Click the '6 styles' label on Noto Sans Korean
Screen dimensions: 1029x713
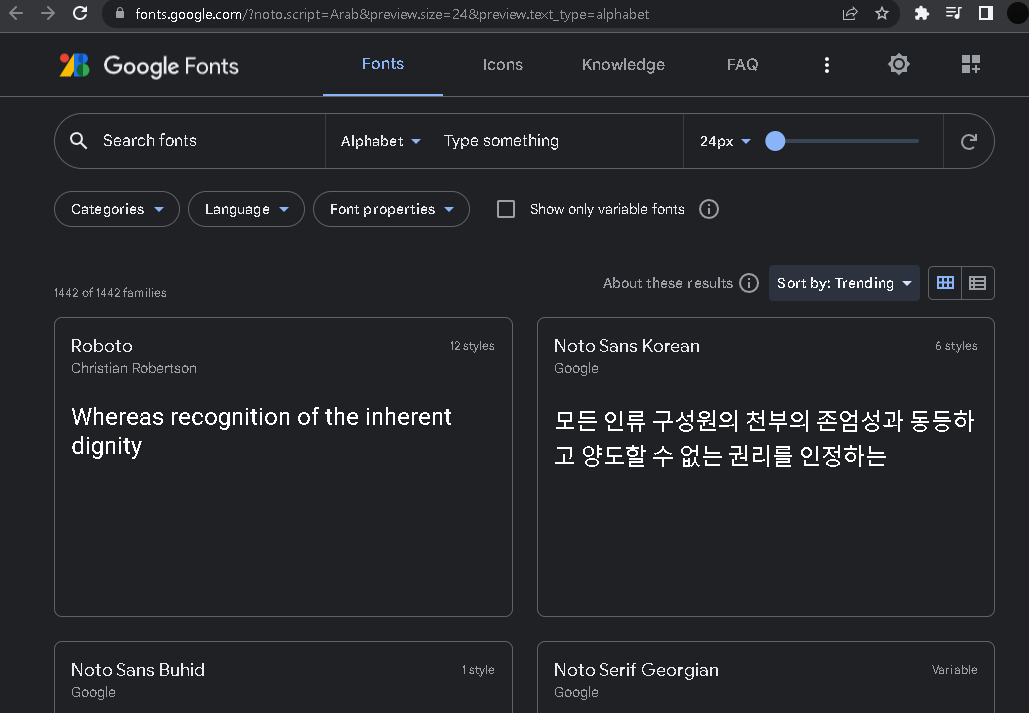point(956,346)
